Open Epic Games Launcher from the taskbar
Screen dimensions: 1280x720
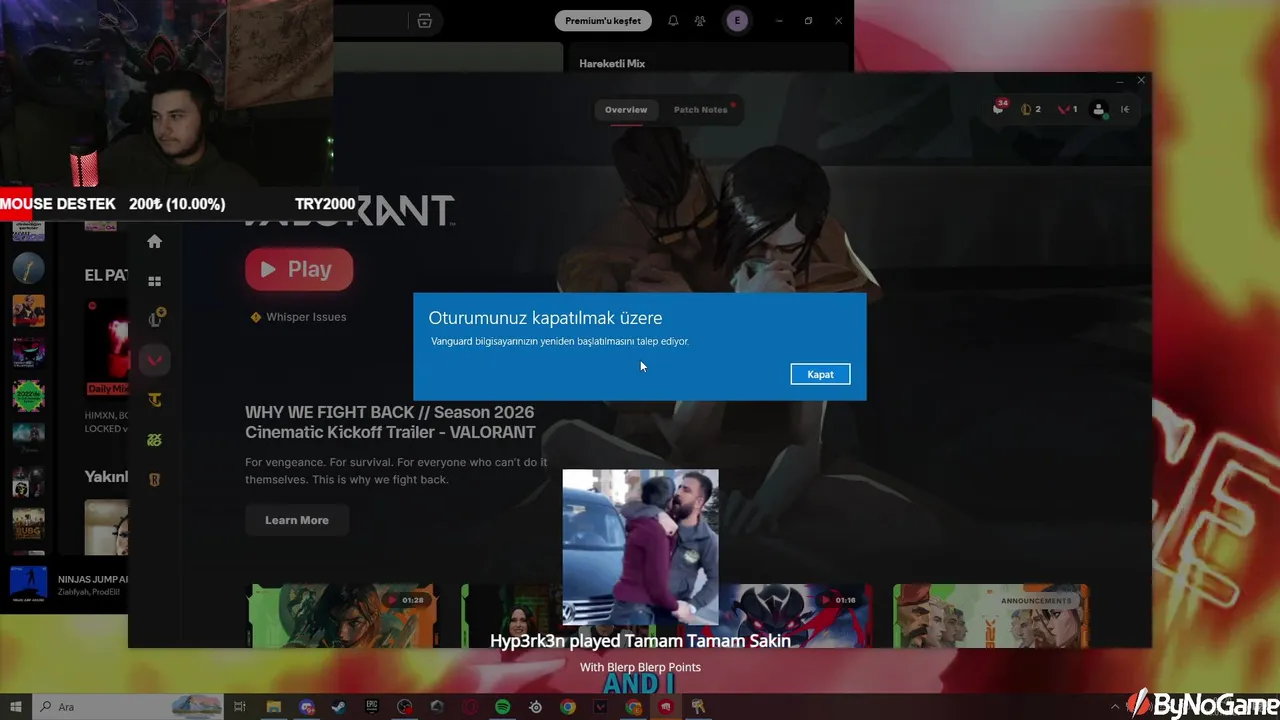(372, 707)
